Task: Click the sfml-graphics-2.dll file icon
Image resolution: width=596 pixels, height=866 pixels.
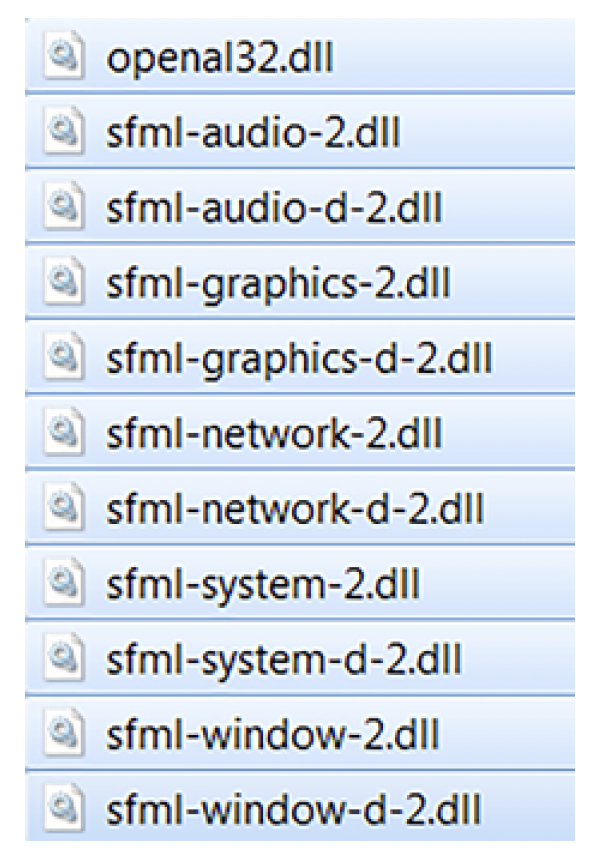Action: [x=65, y=282]
